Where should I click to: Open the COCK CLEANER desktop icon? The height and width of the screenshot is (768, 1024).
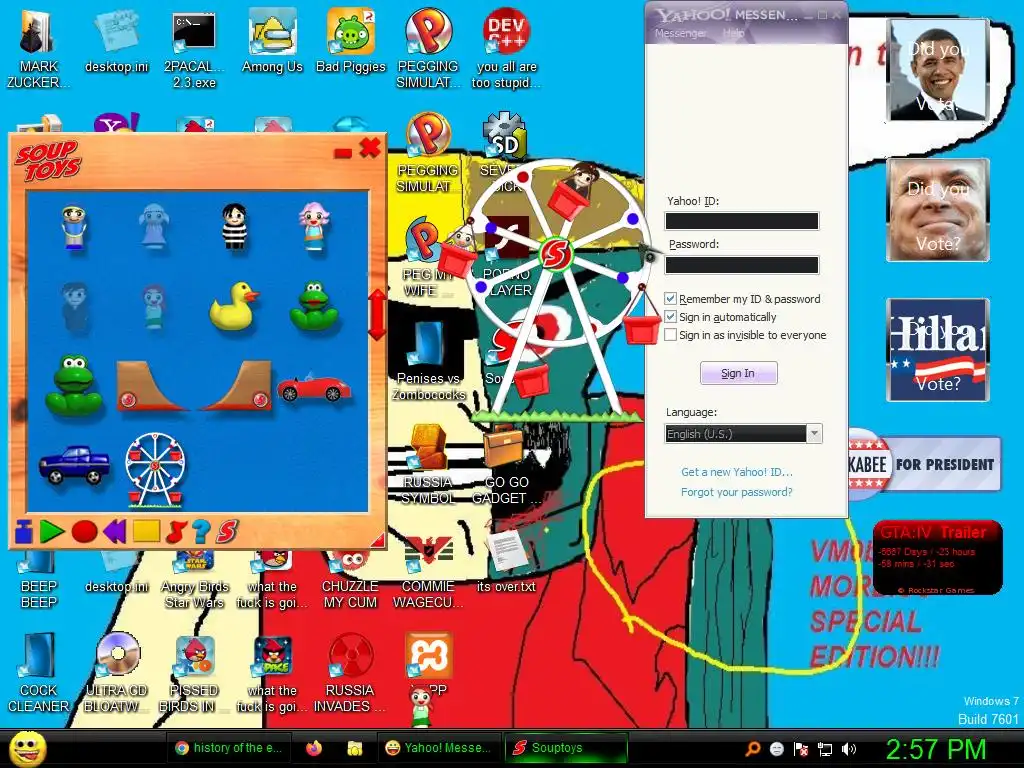pyautogui.click(x=39, y=673)
